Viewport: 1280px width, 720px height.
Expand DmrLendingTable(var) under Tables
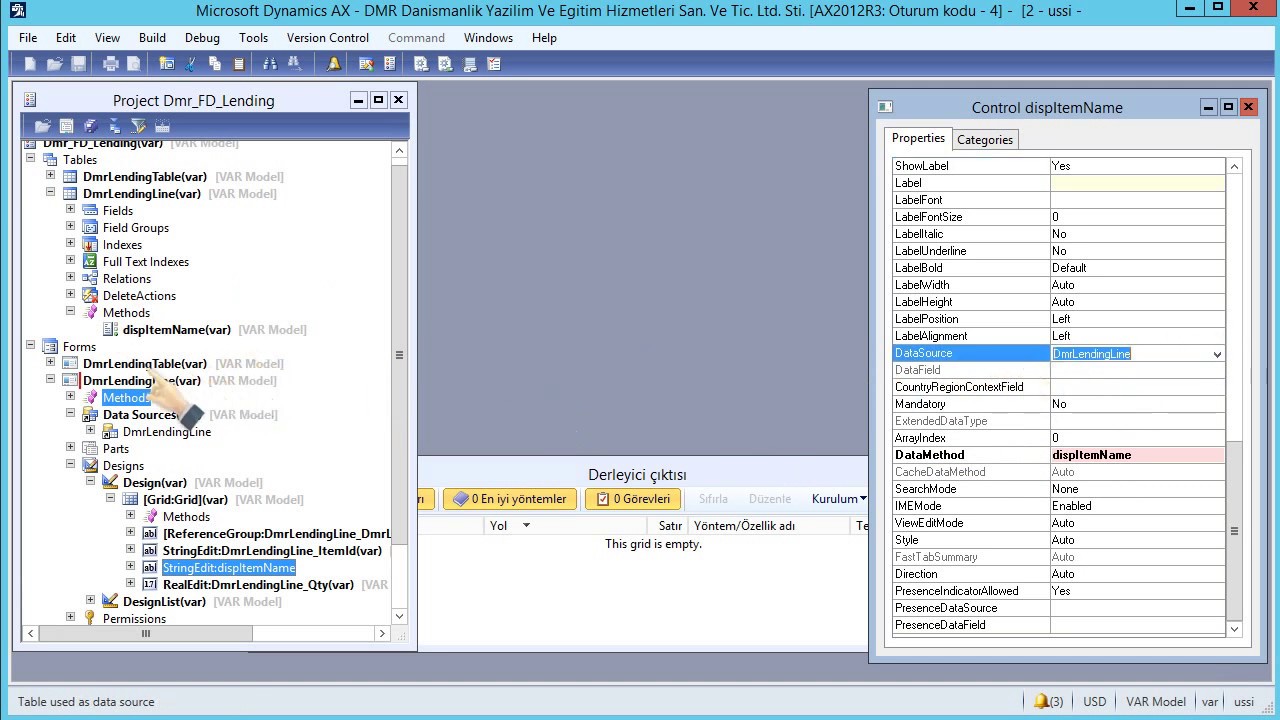coord(50,175)
